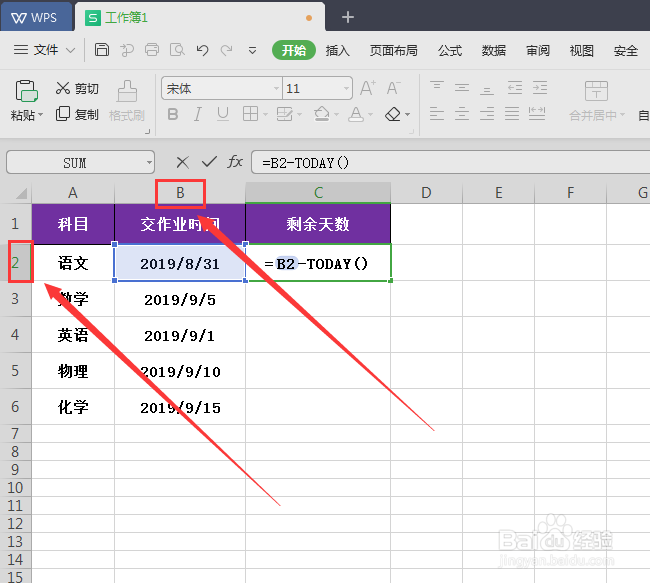Click cell containing 英语

tap(73, 335)
